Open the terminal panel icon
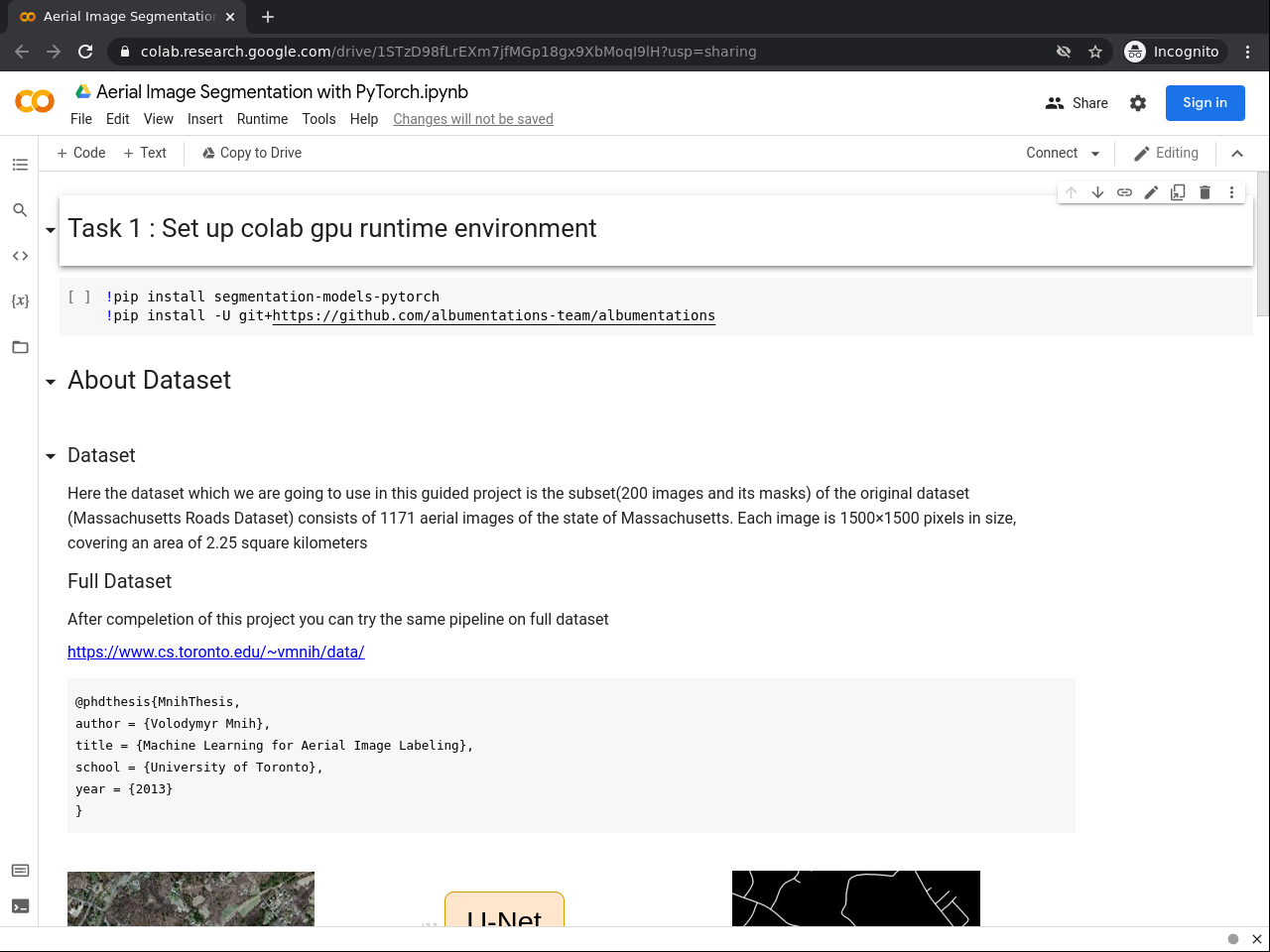The image size is (1270, 952). pos(20,906)
